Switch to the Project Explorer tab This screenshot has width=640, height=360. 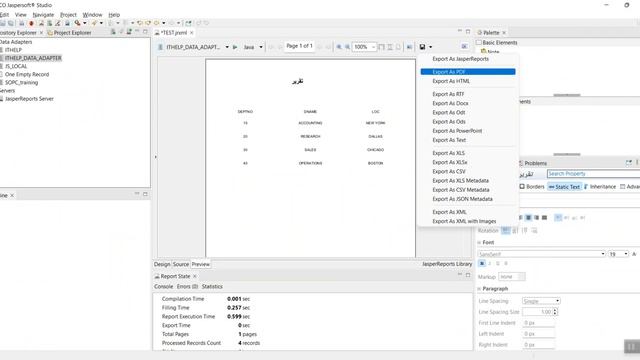[x=69, y=32]
